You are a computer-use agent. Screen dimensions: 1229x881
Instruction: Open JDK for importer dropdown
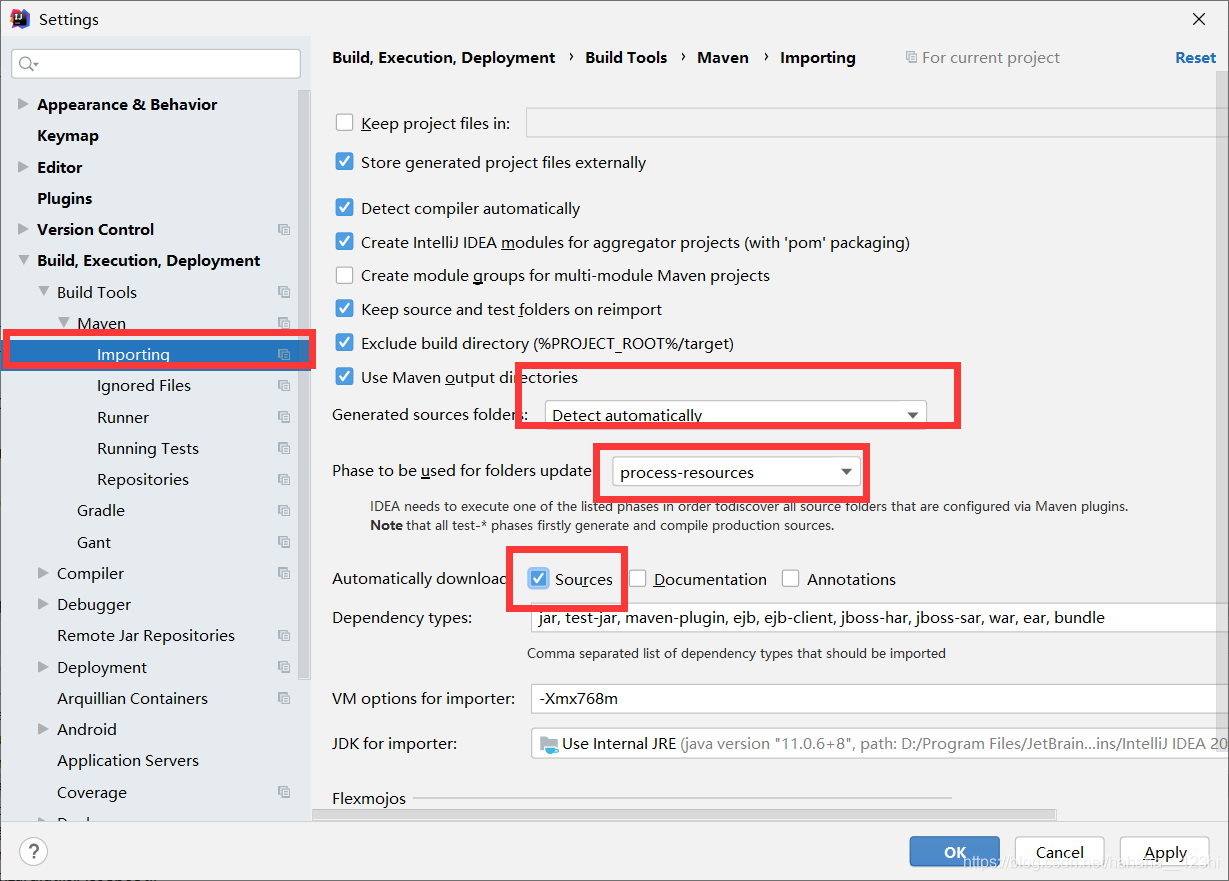[879, 744]
